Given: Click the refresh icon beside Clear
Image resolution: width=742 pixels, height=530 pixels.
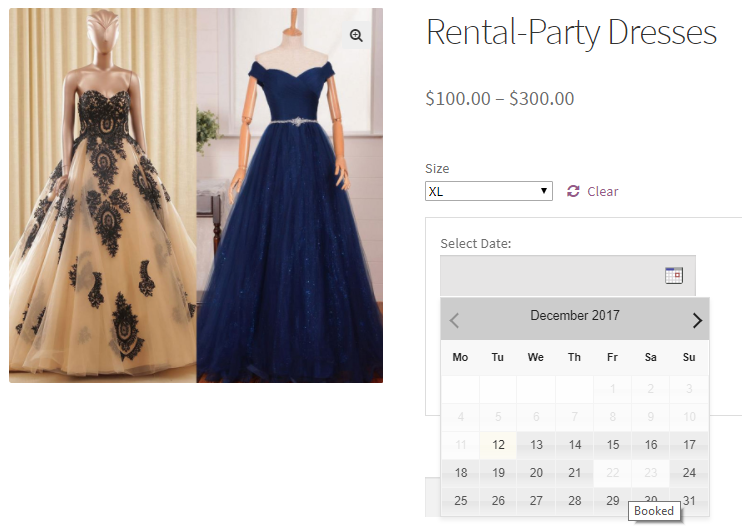Looking at the screenshot, I should 573,191.
